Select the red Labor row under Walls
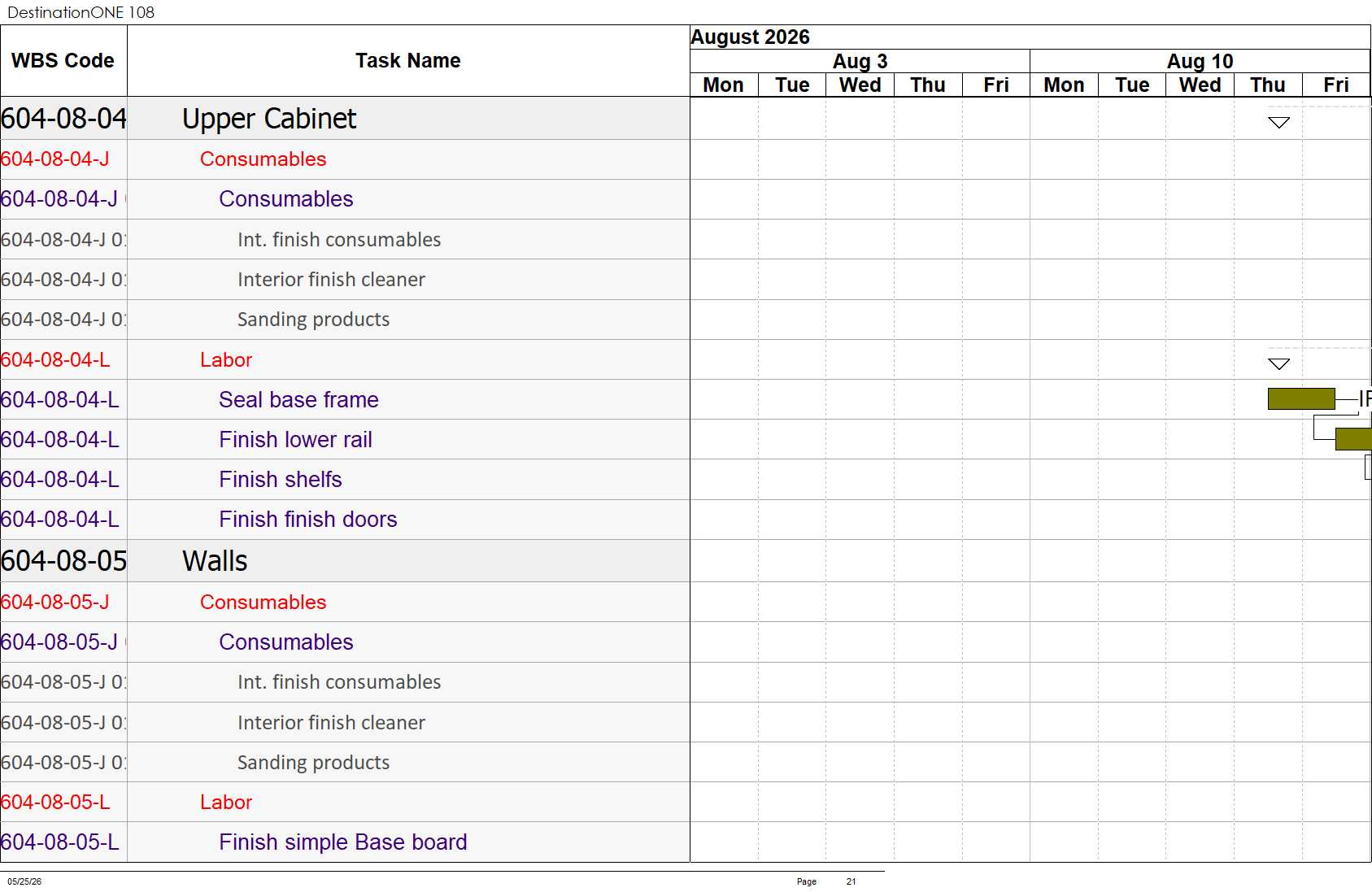 (345, 803)
